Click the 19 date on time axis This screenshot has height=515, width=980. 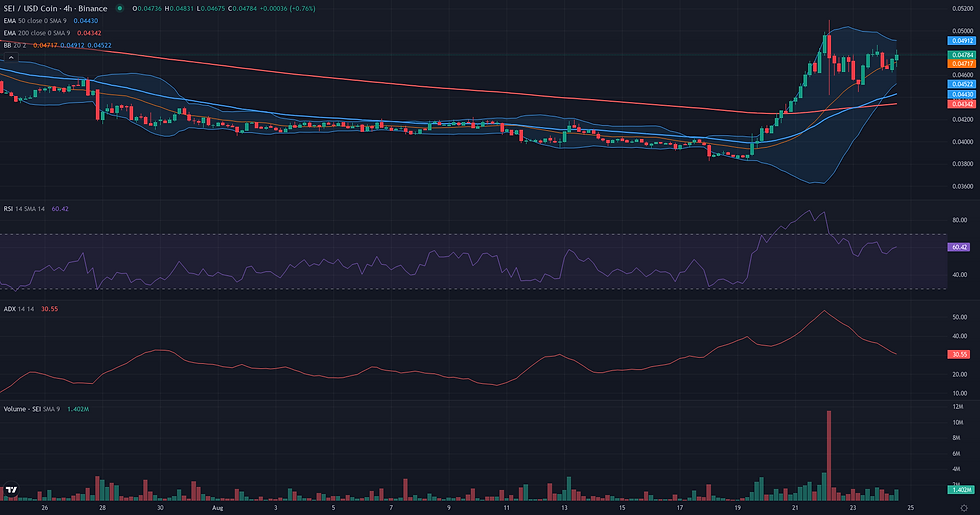pyautogui.click(x=738, y=508)
